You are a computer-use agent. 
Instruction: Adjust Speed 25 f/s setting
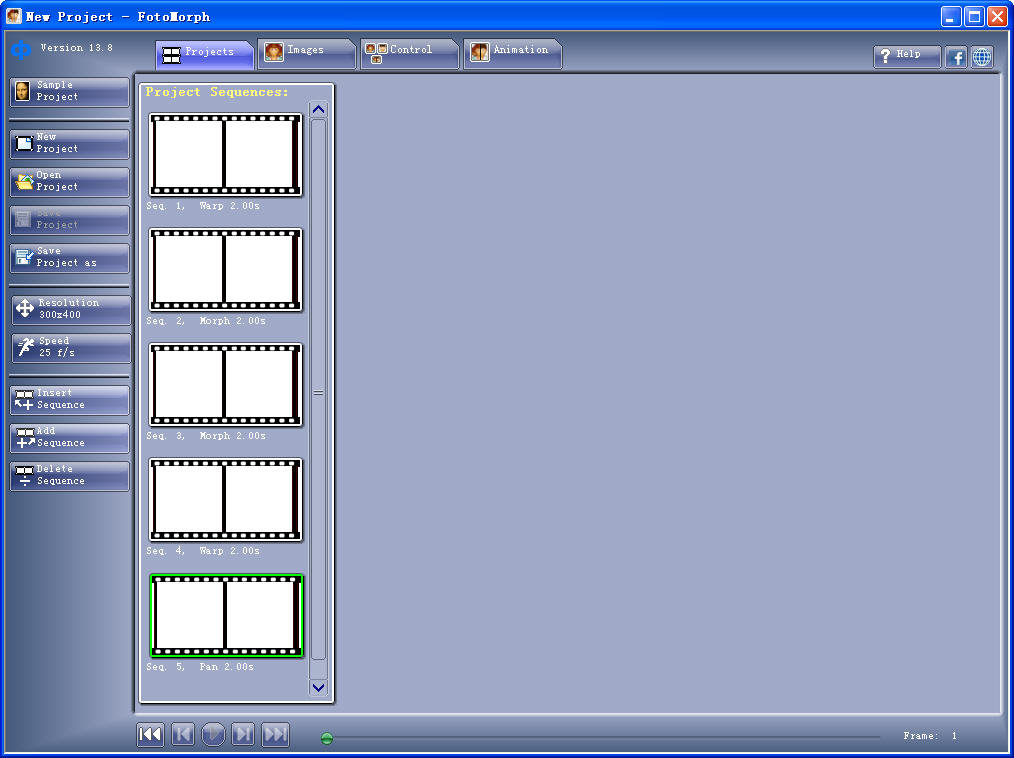[x=70, y=347]
